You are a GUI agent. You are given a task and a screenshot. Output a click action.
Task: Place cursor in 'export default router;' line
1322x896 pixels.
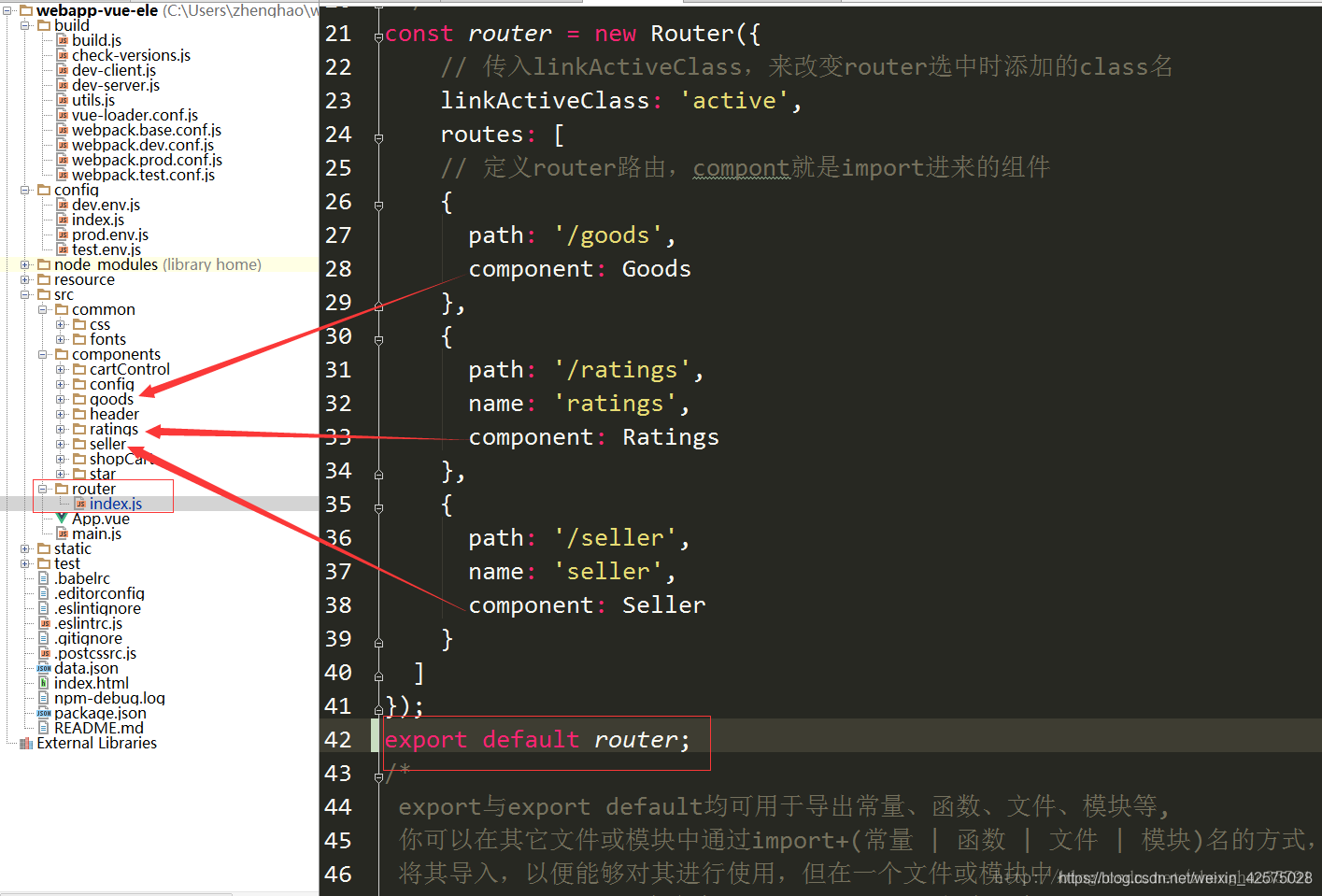[537, 740]
